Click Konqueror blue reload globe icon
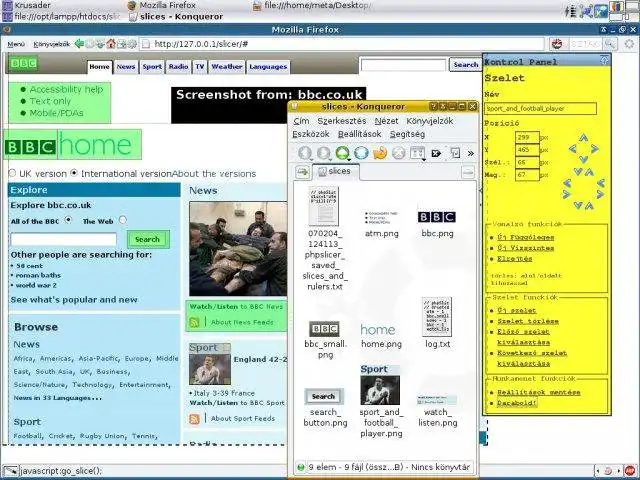Viewport: 640px width, 480px height. (x=361, y=153)
